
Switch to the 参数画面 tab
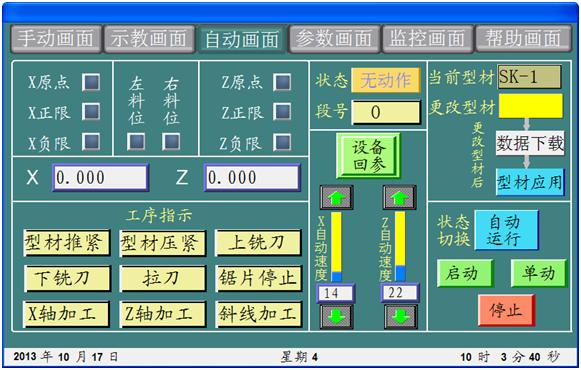[x=334, y=39]
